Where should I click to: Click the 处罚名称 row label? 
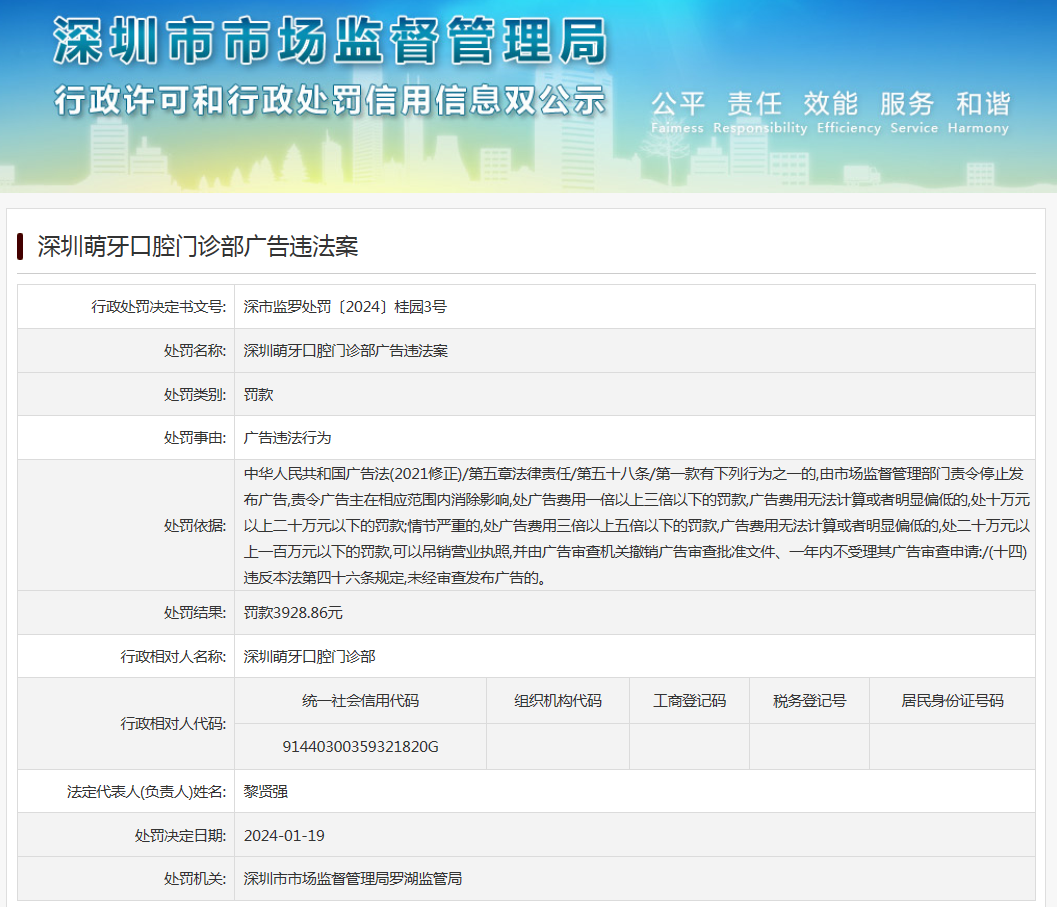(x=195, y=351)
